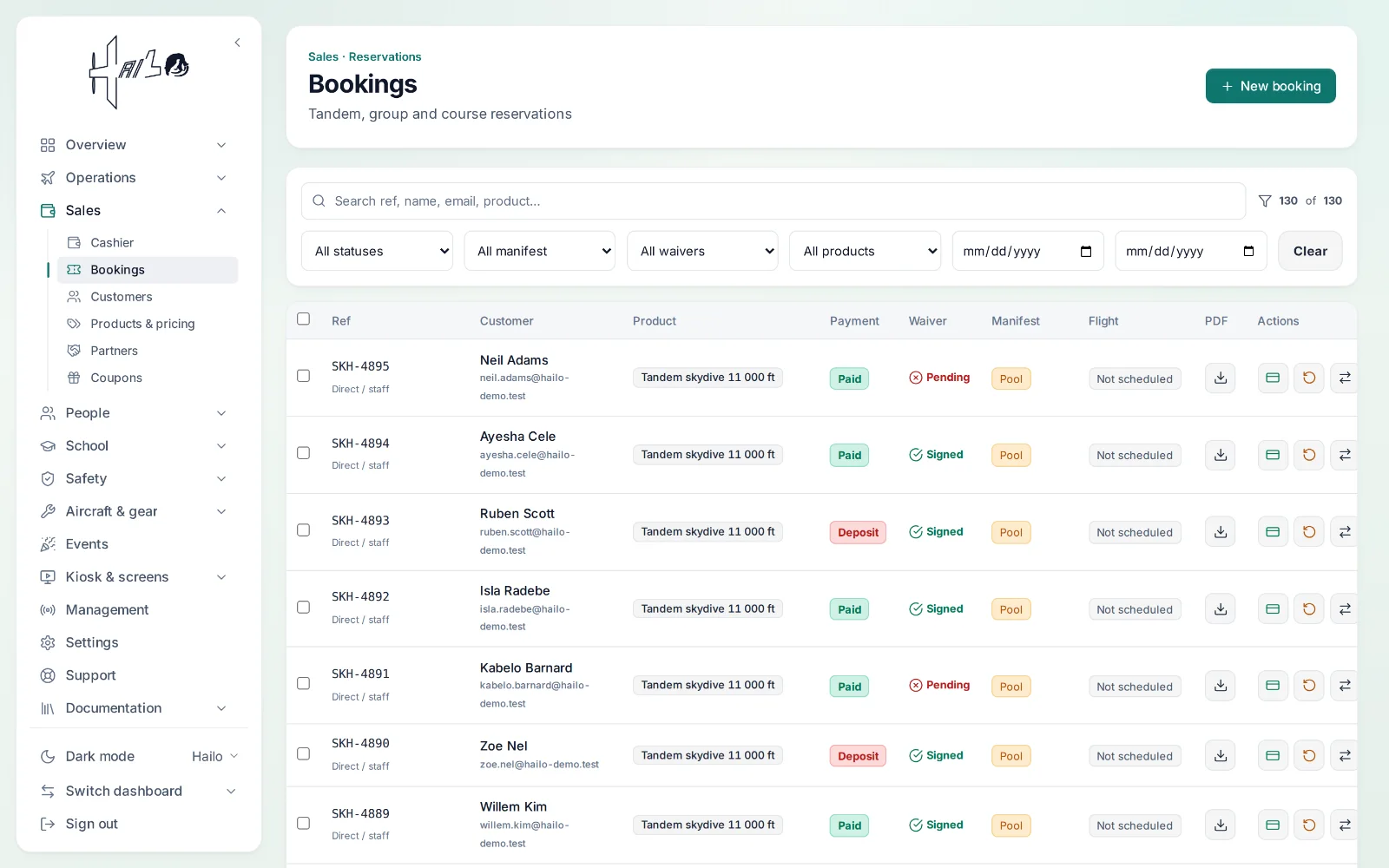The height and width of the screenshot is (868, 1389).
Task: Navigate to Coupons in sidebar
Action: [x=147, y=378]
